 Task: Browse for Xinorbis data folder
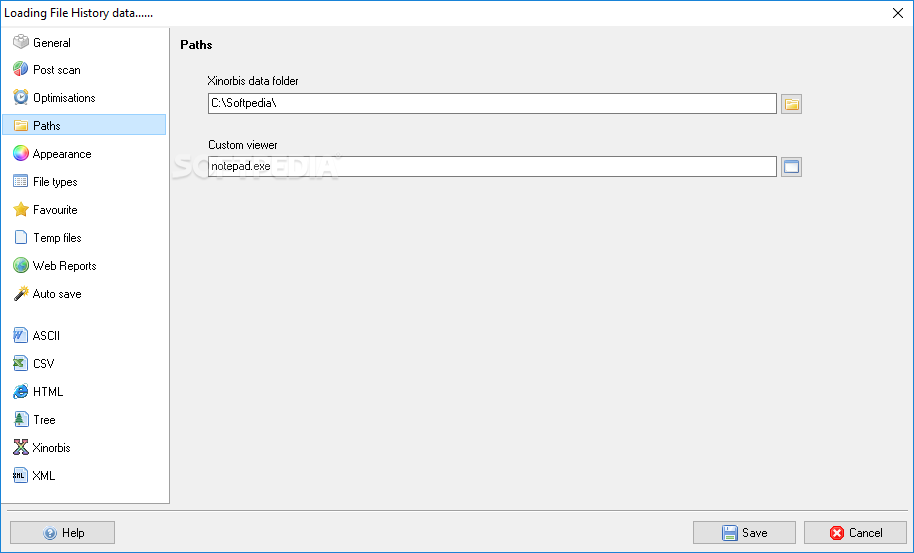coord(791,104)
